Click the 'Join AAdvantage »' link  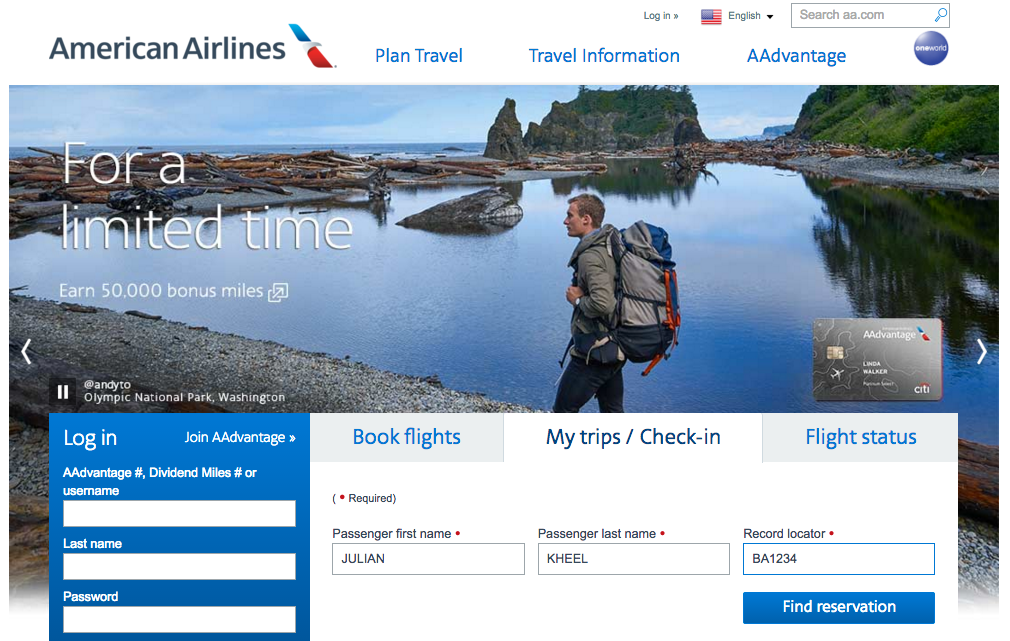point(240,437)
